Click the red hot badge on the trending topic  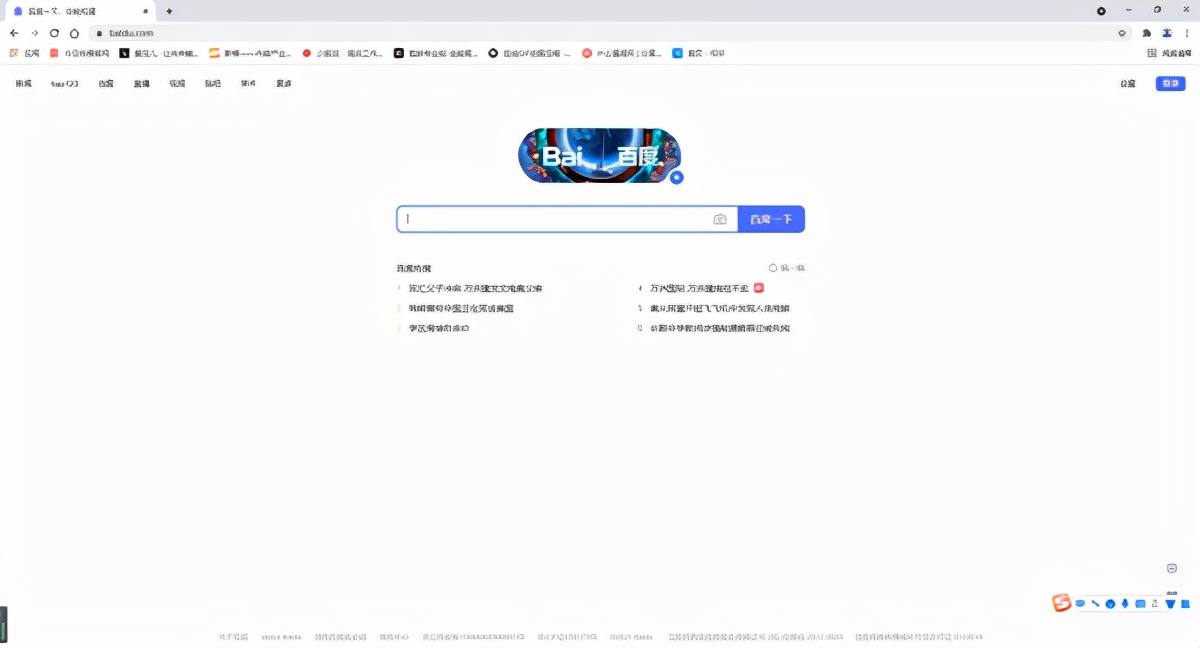tap(758, 288)
